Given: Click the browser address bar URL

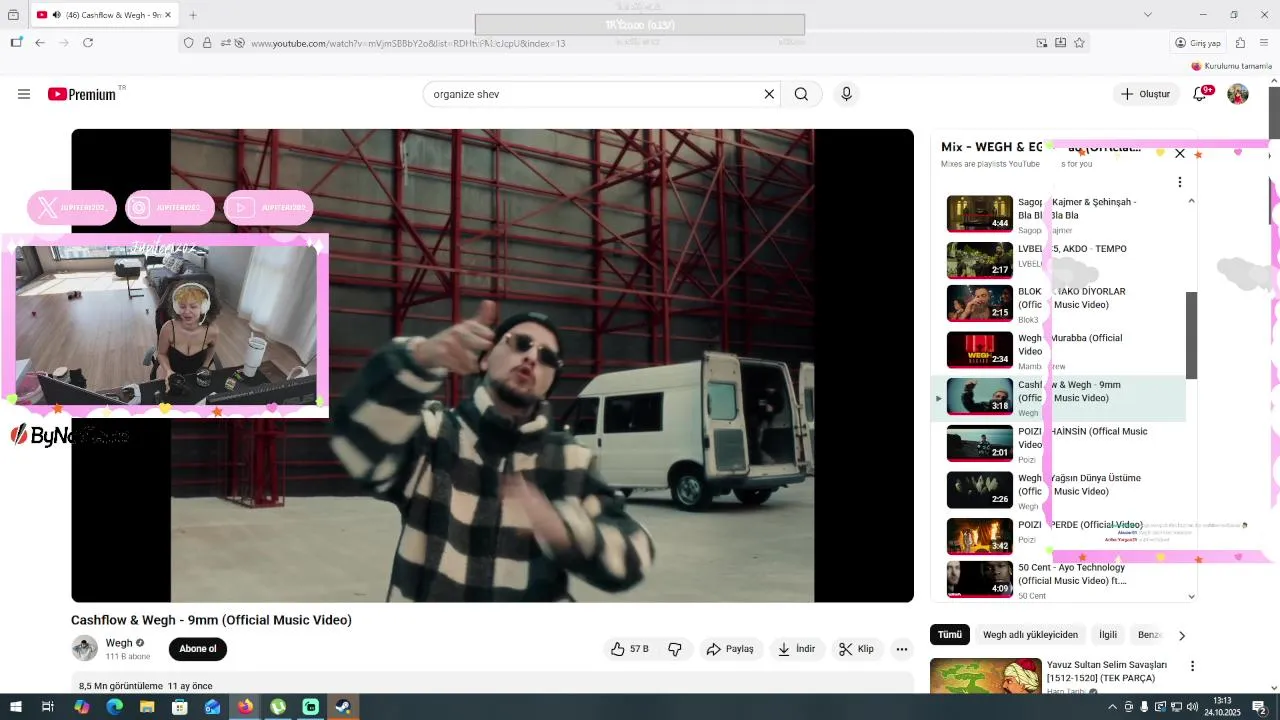Looking at the screenshot, I should point(408,43).
